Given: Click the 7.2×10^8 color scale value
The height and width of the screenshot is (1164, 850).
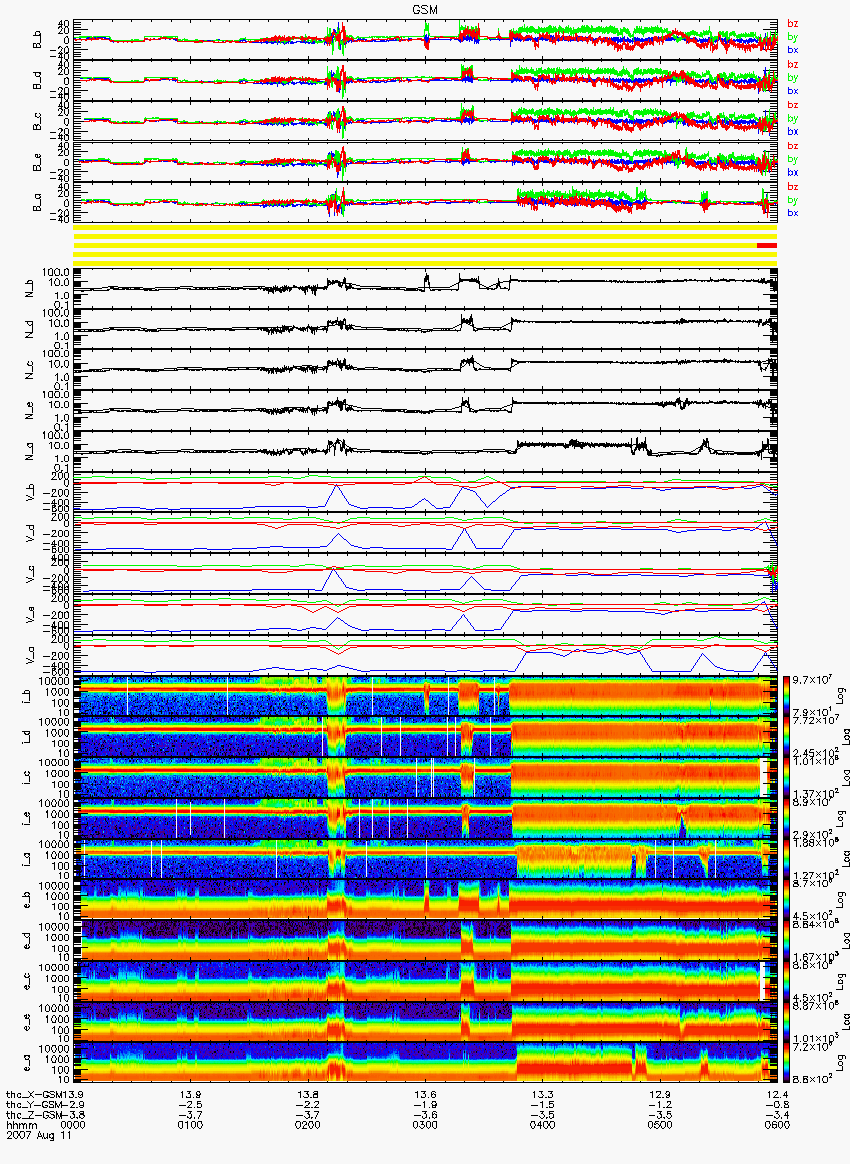Looking at the screenshot, I should 811,1047.
